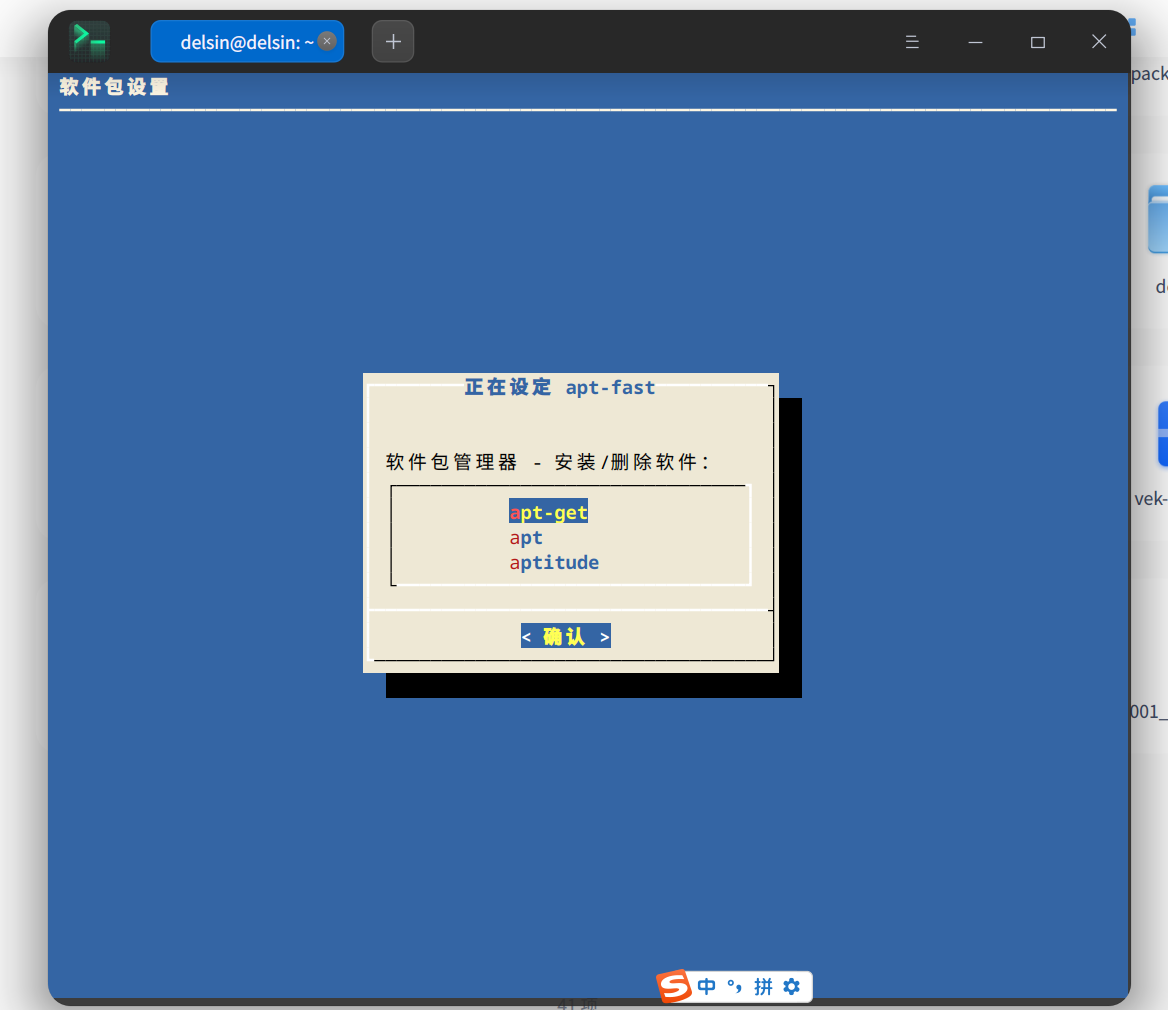Maximize the terminal window

1037,42
